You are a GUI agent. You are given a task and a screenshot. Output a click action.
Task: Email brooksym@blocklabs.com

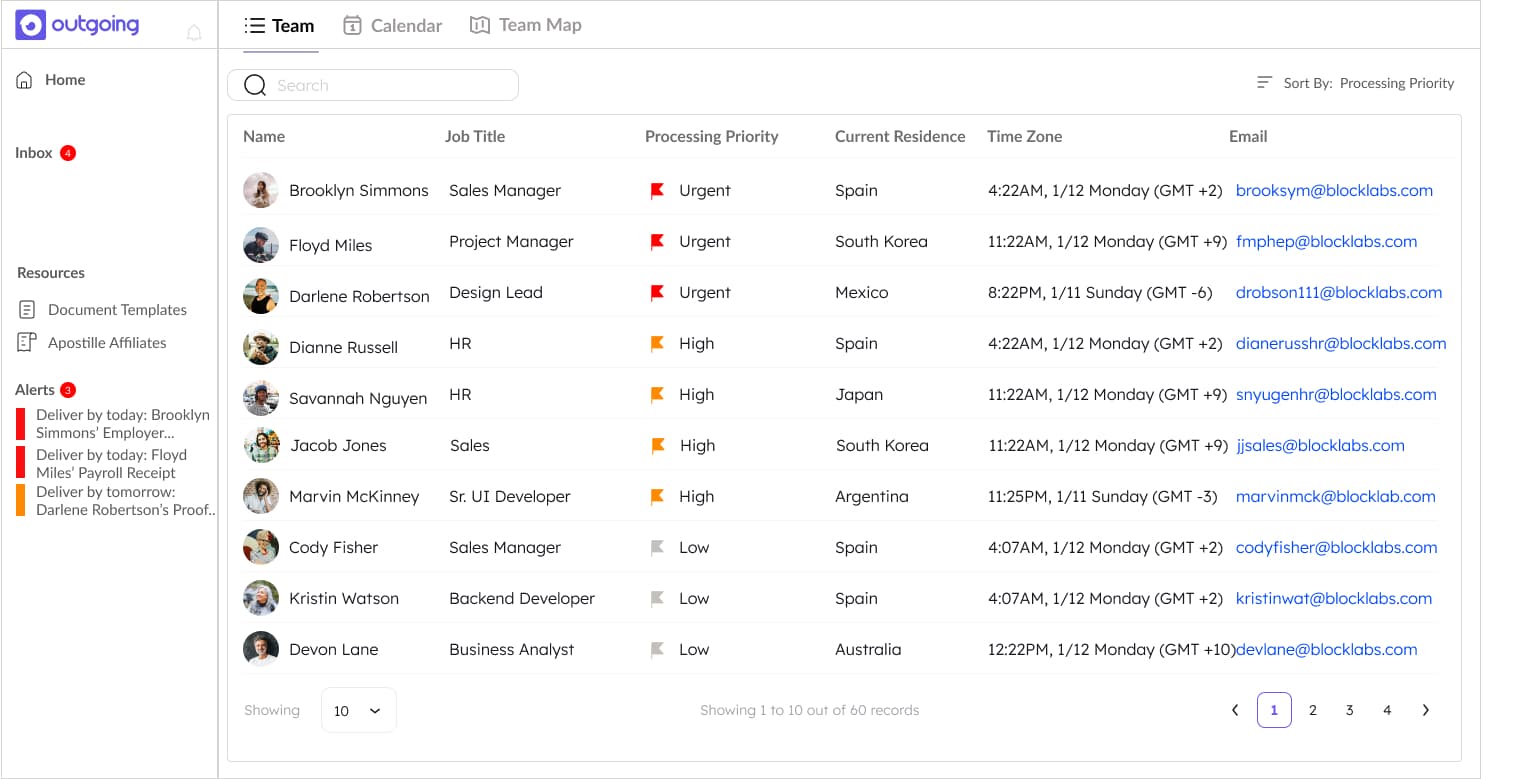click(x=1334, y=191)
